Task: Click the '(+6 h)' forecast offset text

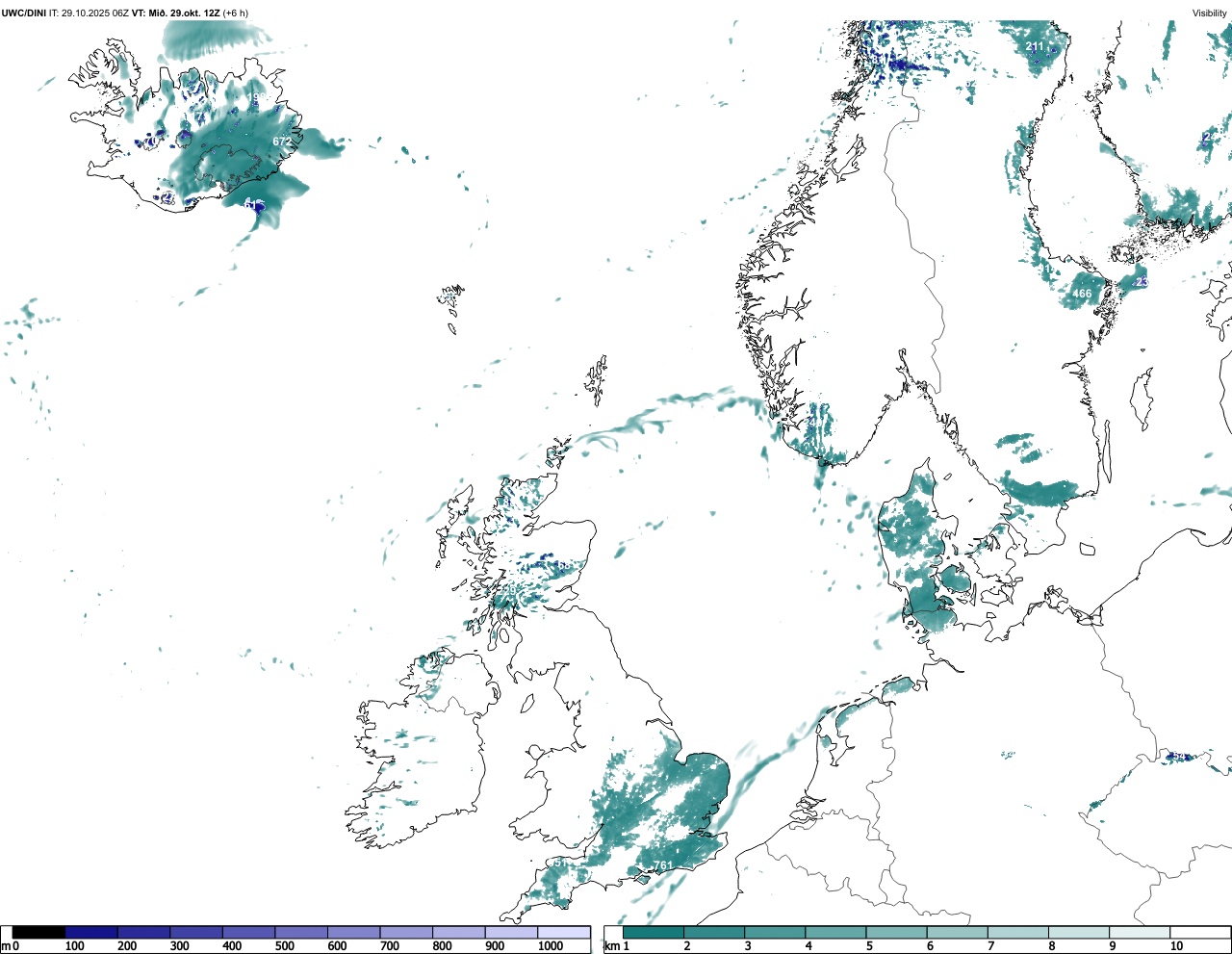Action: 235,13
